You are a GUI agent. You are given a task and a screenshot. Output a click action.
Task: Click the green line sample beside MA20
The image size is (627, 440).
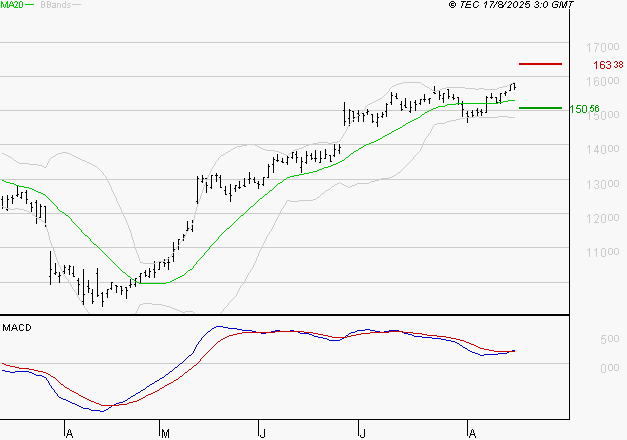point(29,5)
